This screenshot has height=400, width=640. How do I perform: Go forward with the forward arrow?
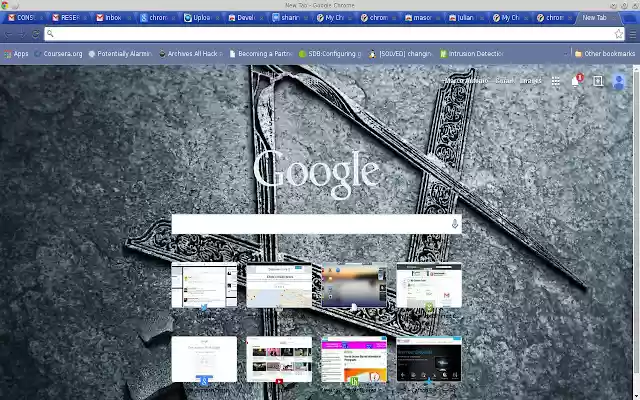coord(22,34)
